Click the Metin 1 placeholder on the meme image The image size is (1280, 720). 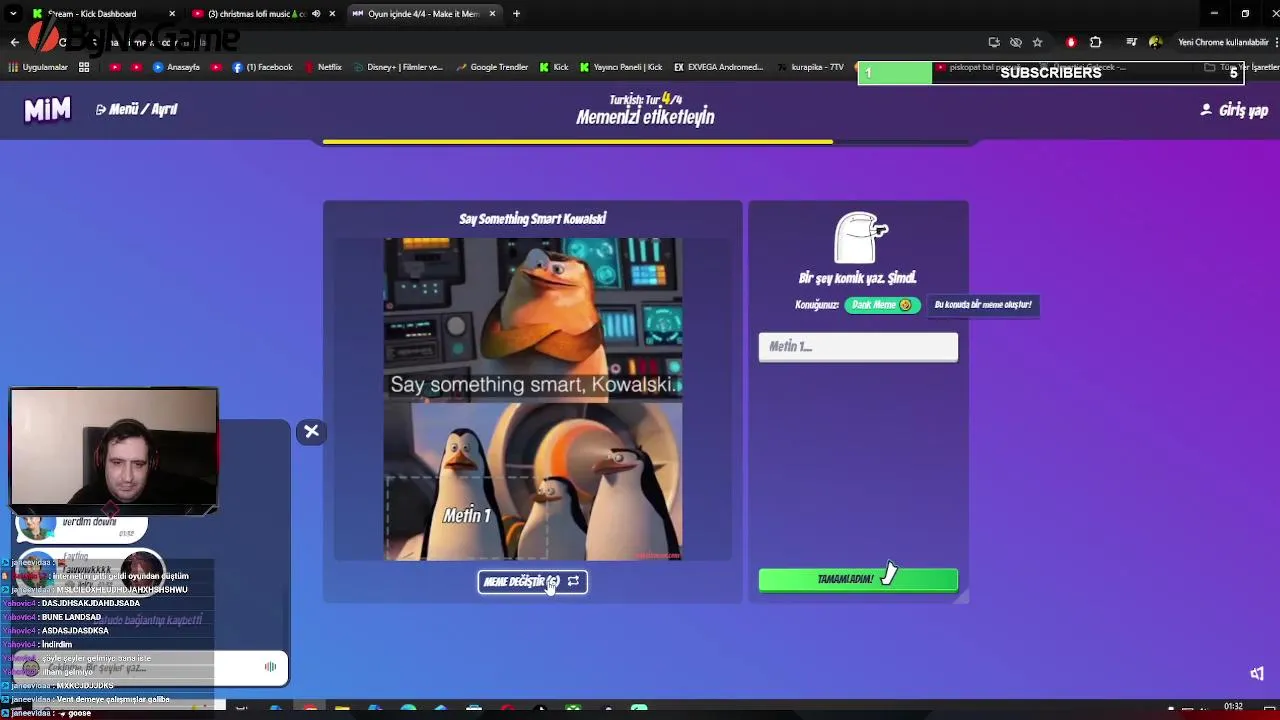pyautogui.click(x=467, y=515)
